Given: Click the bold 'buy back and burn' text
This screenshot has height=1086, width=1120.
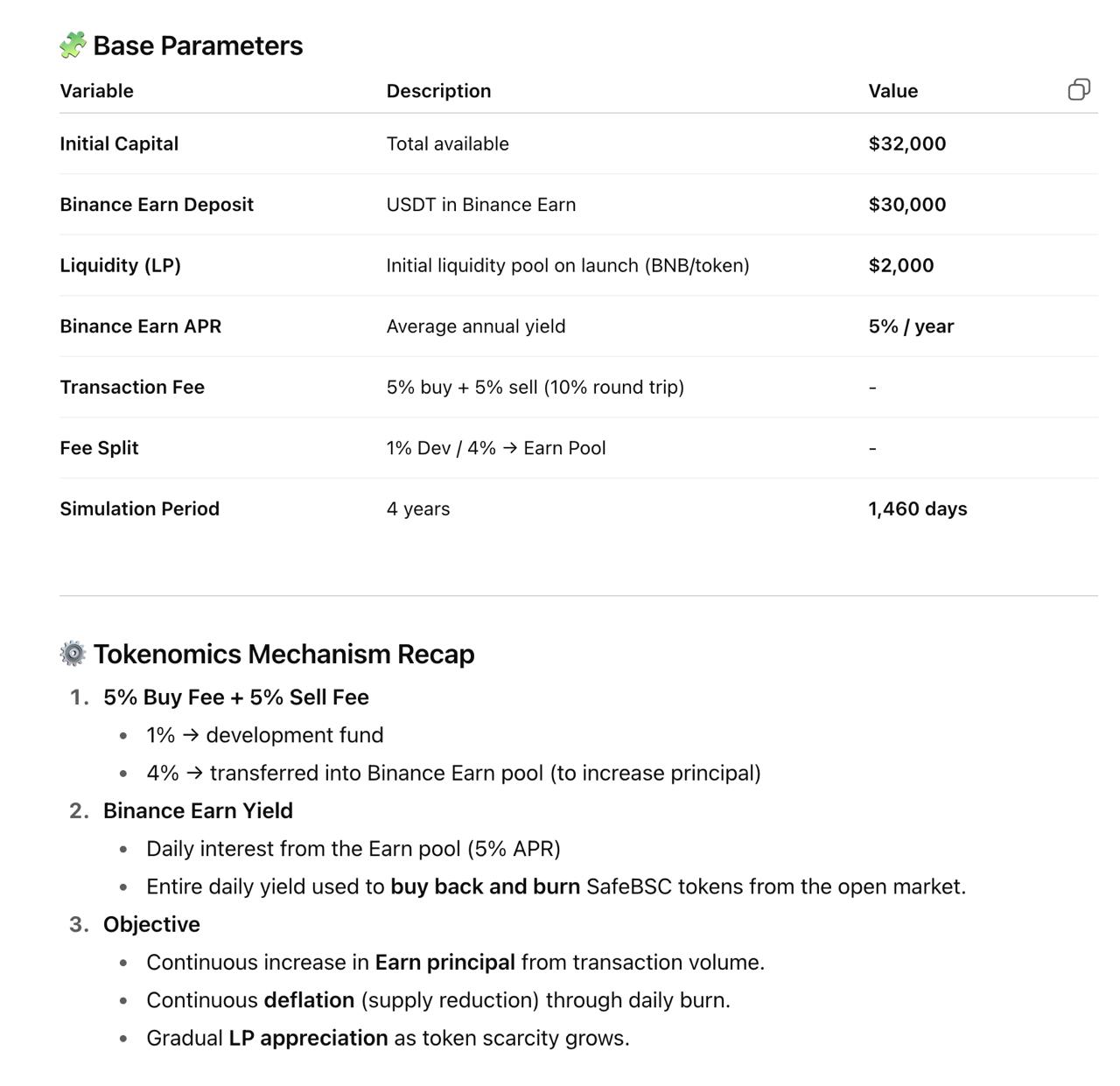Looking at the screenshot, I should click(x=485, y=886).
